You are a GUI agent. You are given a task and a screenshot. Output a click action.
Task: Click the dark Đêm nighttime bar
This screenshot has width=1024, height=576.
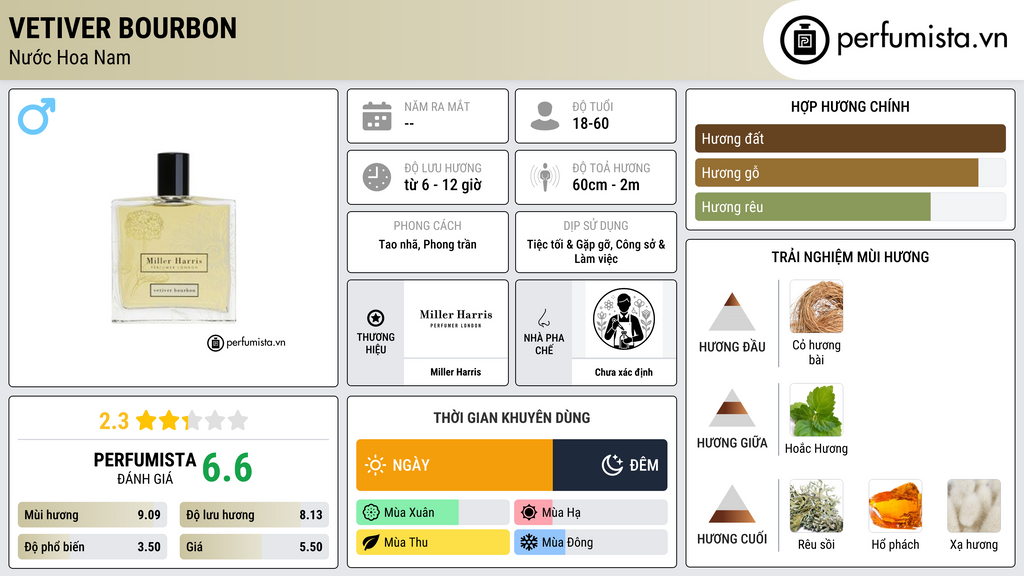point(610,465)
